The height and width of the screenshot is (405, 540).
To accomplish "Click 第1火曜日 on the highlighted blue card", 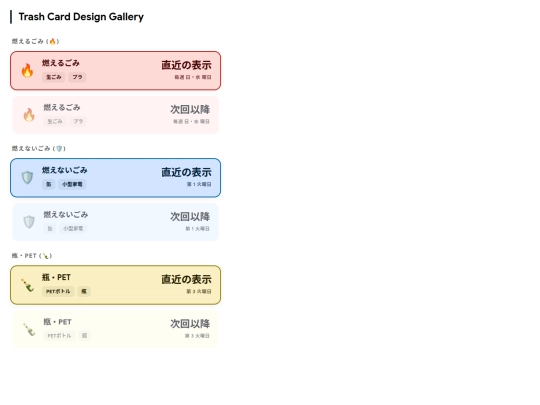I will (x=199, y=184).
